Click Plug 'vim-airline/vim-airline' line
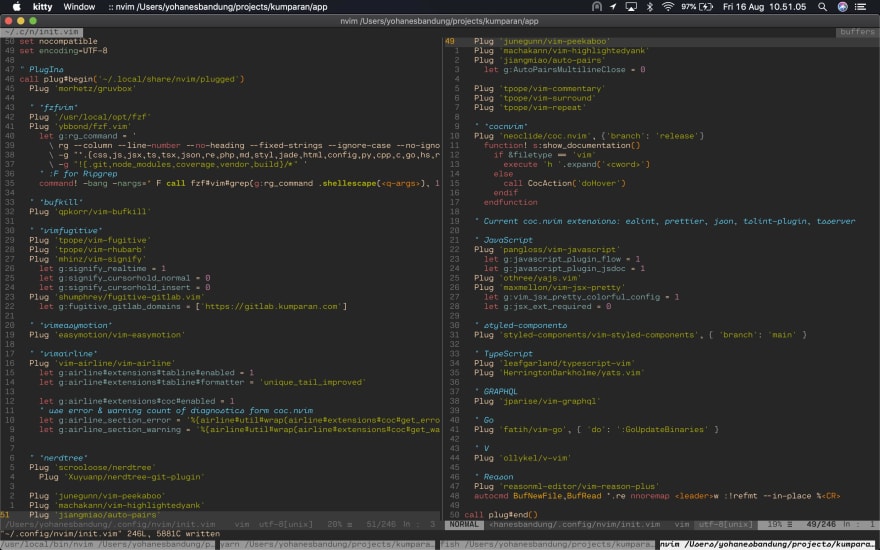 coord(103,363)
